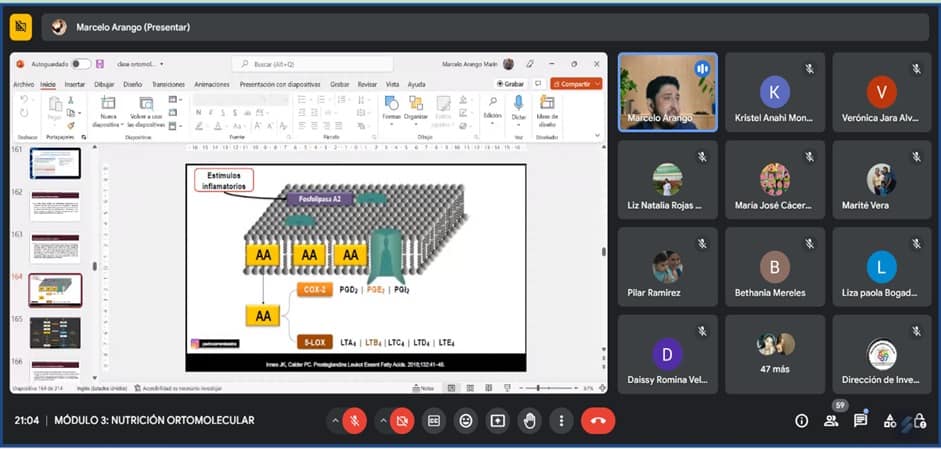Turn on the camera in the call bar

402,421
